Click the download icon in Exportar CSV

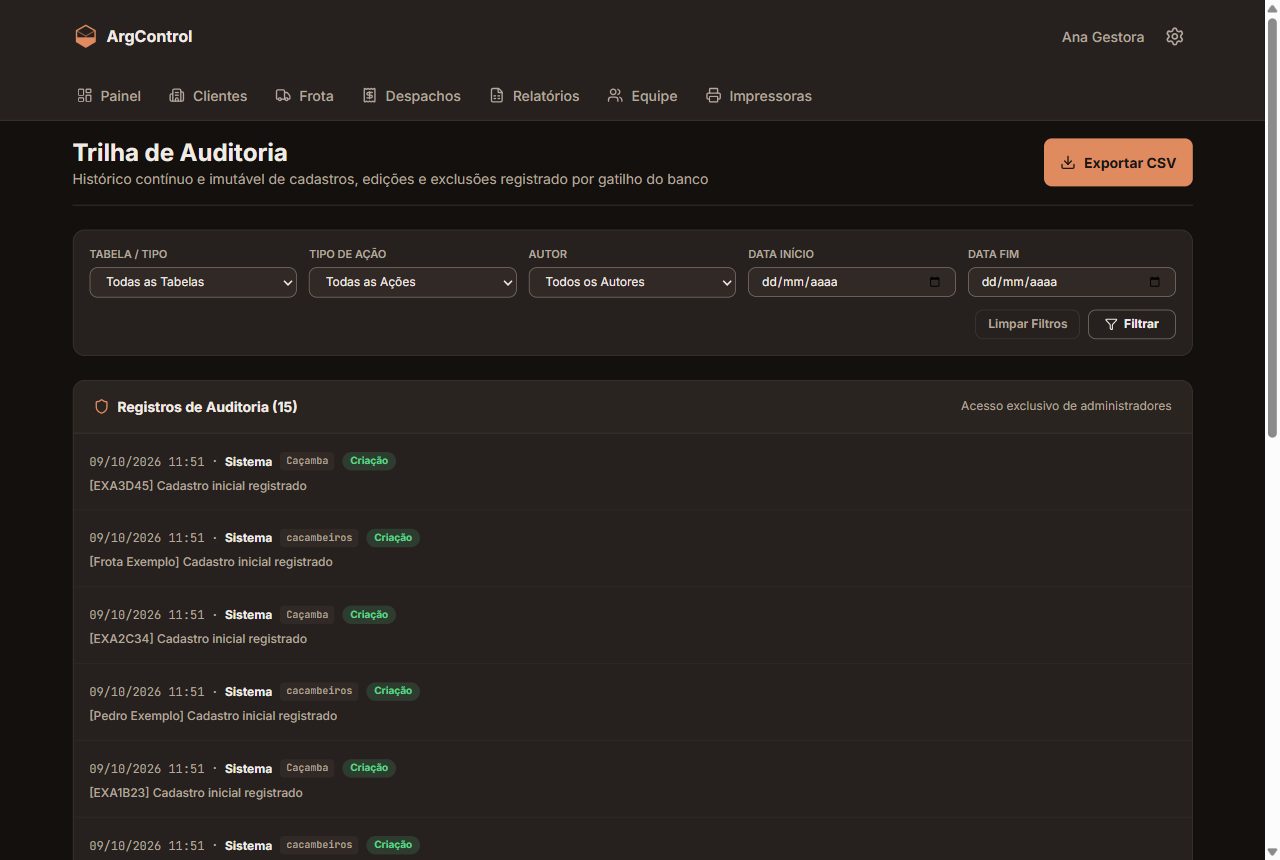pos(1068,163)
